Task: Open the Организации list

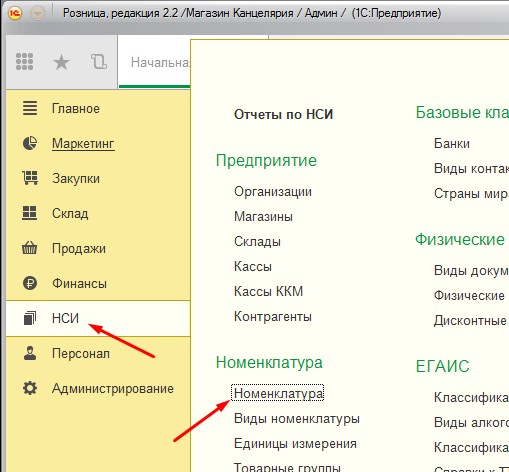Action: [273, 192]
